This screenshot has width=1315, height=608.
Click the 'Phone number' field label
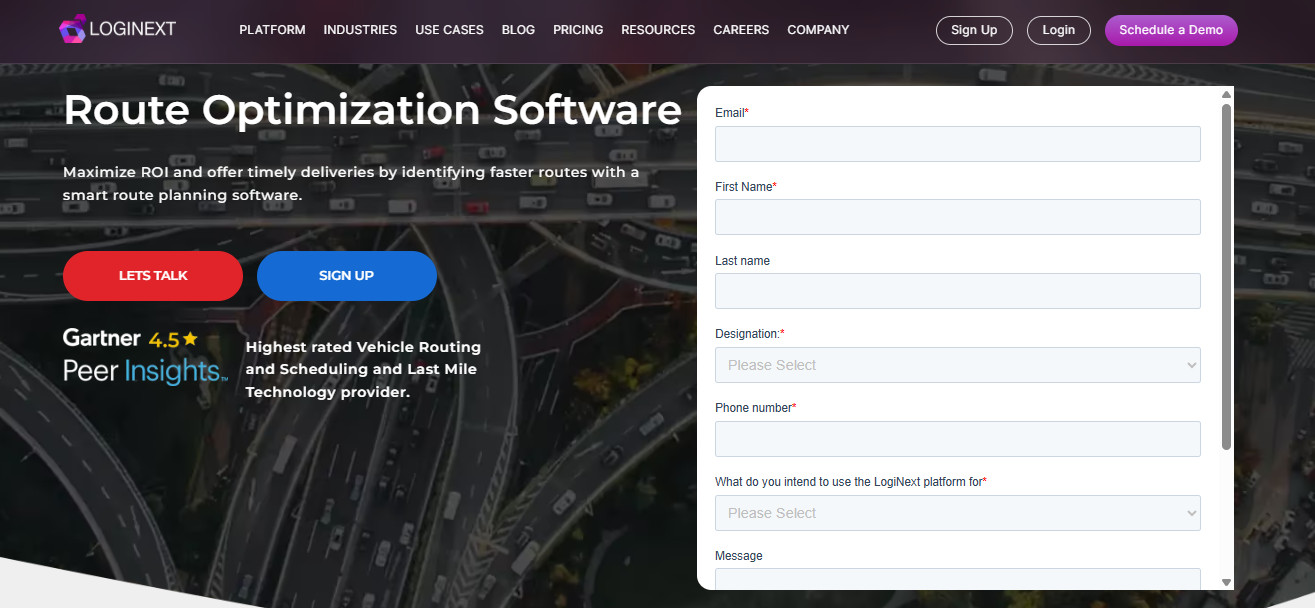[756, 408]
